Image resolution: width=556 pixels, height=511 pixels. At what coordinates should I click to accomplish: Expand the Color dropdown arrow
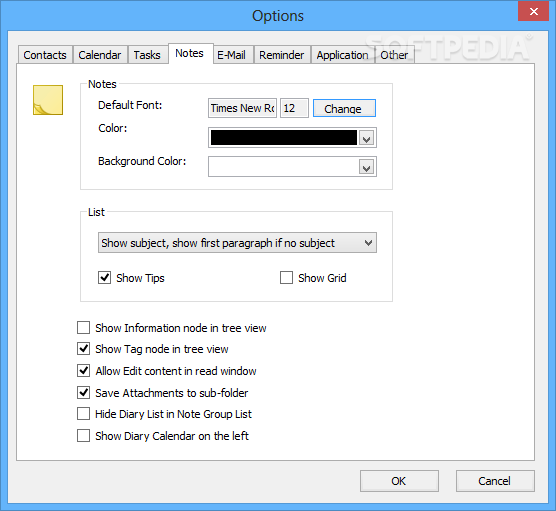point(367,138)
